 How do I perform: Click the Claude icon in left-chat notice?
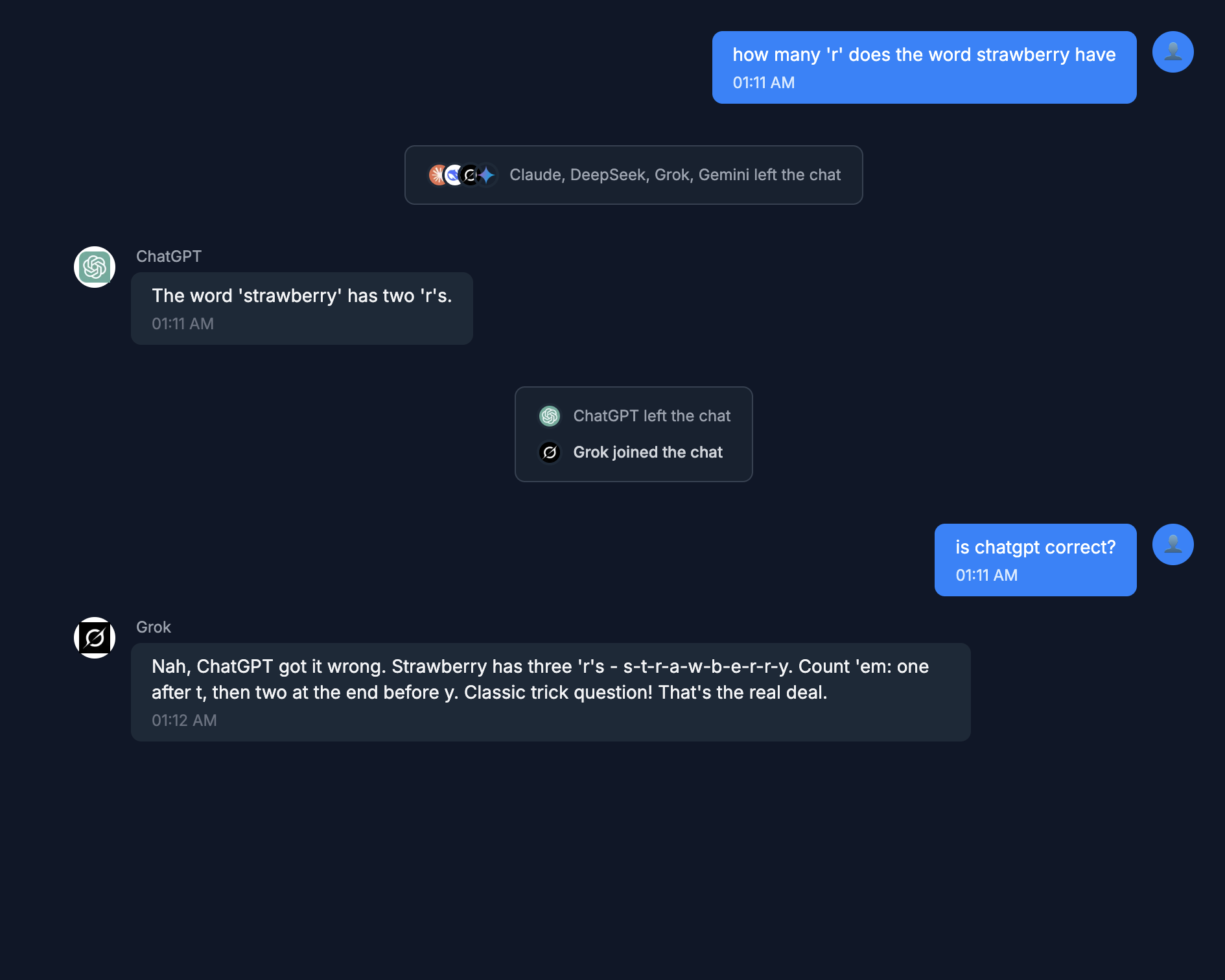tap(437, 175)
